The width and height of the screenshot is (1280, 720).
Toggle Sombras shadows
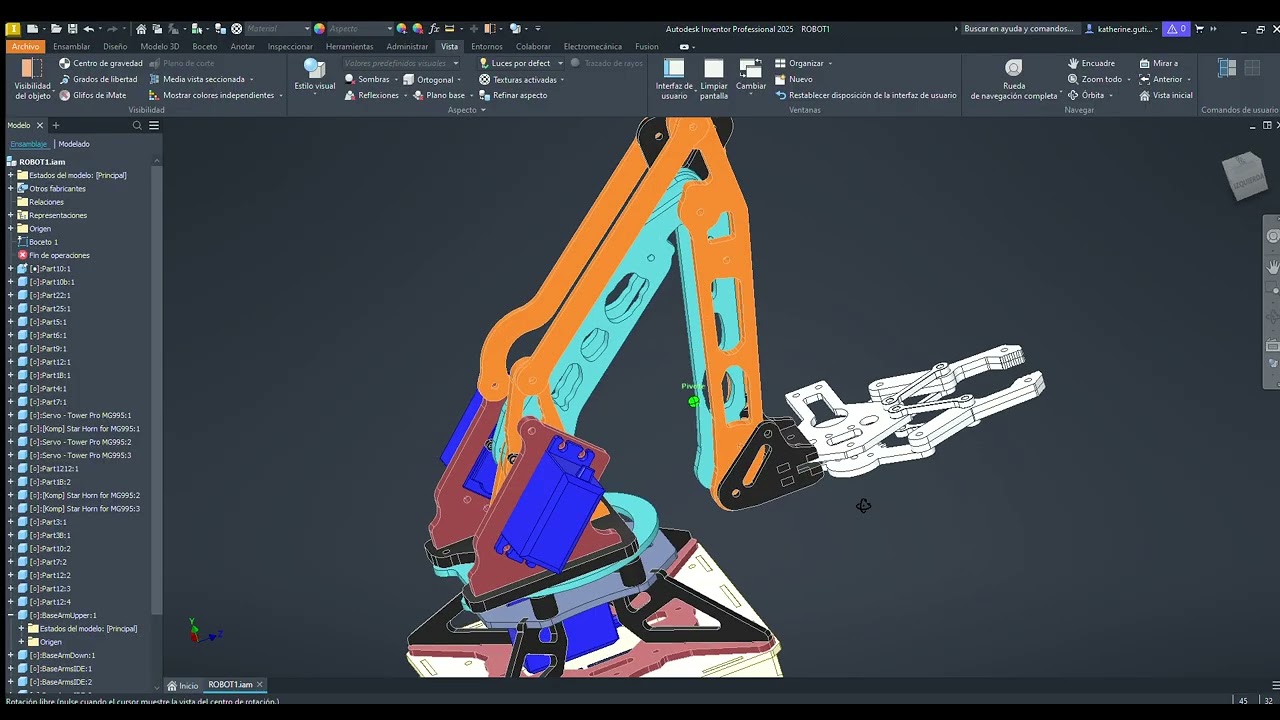366,79
